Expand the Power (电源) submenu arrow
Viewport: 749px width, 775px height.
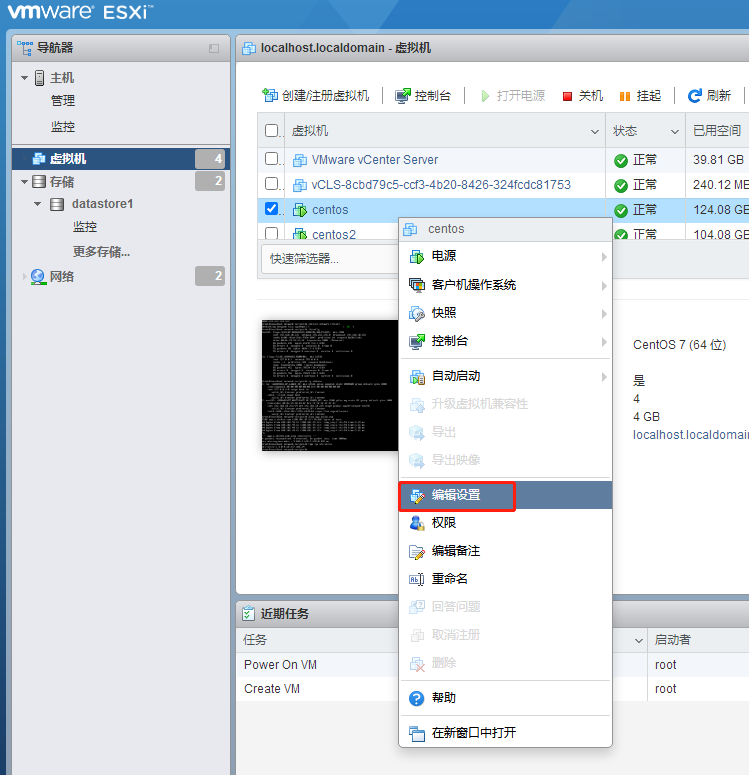(x=604, y=257)
